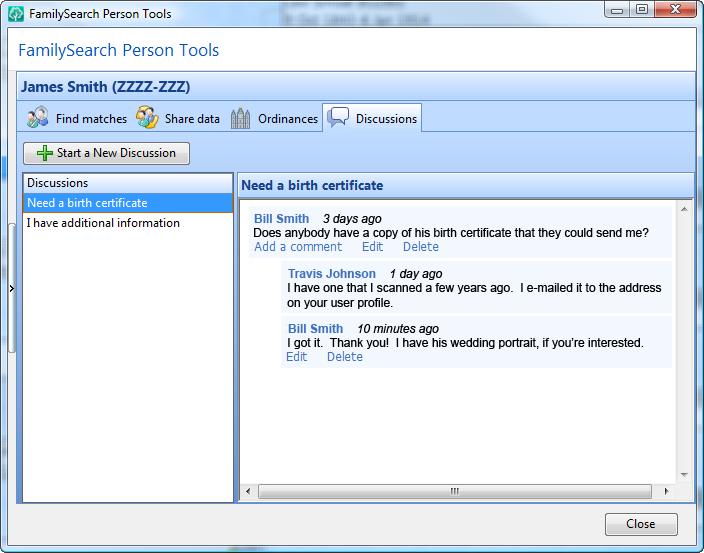Click the horizontal scrollbar thumb
Image resolution: width=704 pixels, height=553 pixels.
click(455, 492)
